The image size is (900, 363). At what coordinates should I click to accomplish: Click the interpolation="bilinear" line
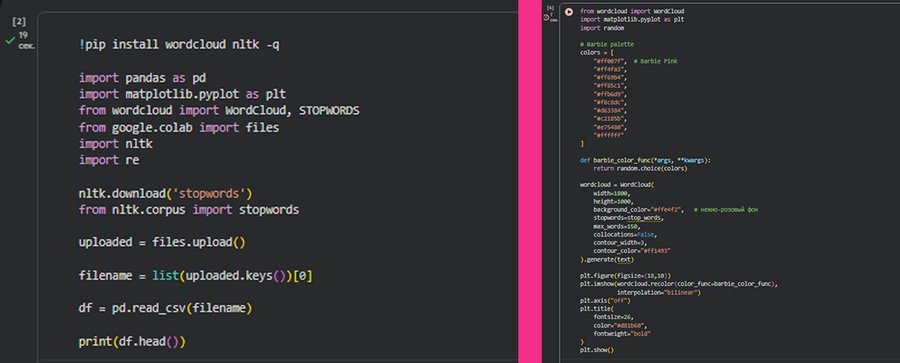click(659, 292)
